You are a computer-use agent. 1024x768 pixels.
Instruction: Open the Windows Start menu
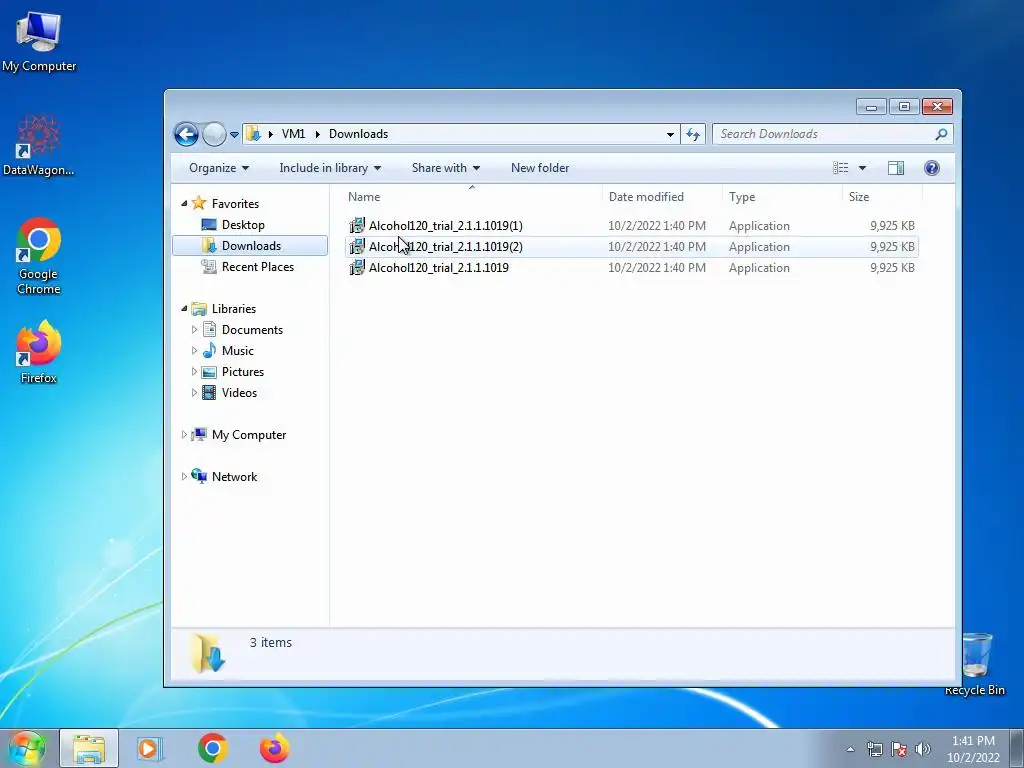[x=27, y=748]
